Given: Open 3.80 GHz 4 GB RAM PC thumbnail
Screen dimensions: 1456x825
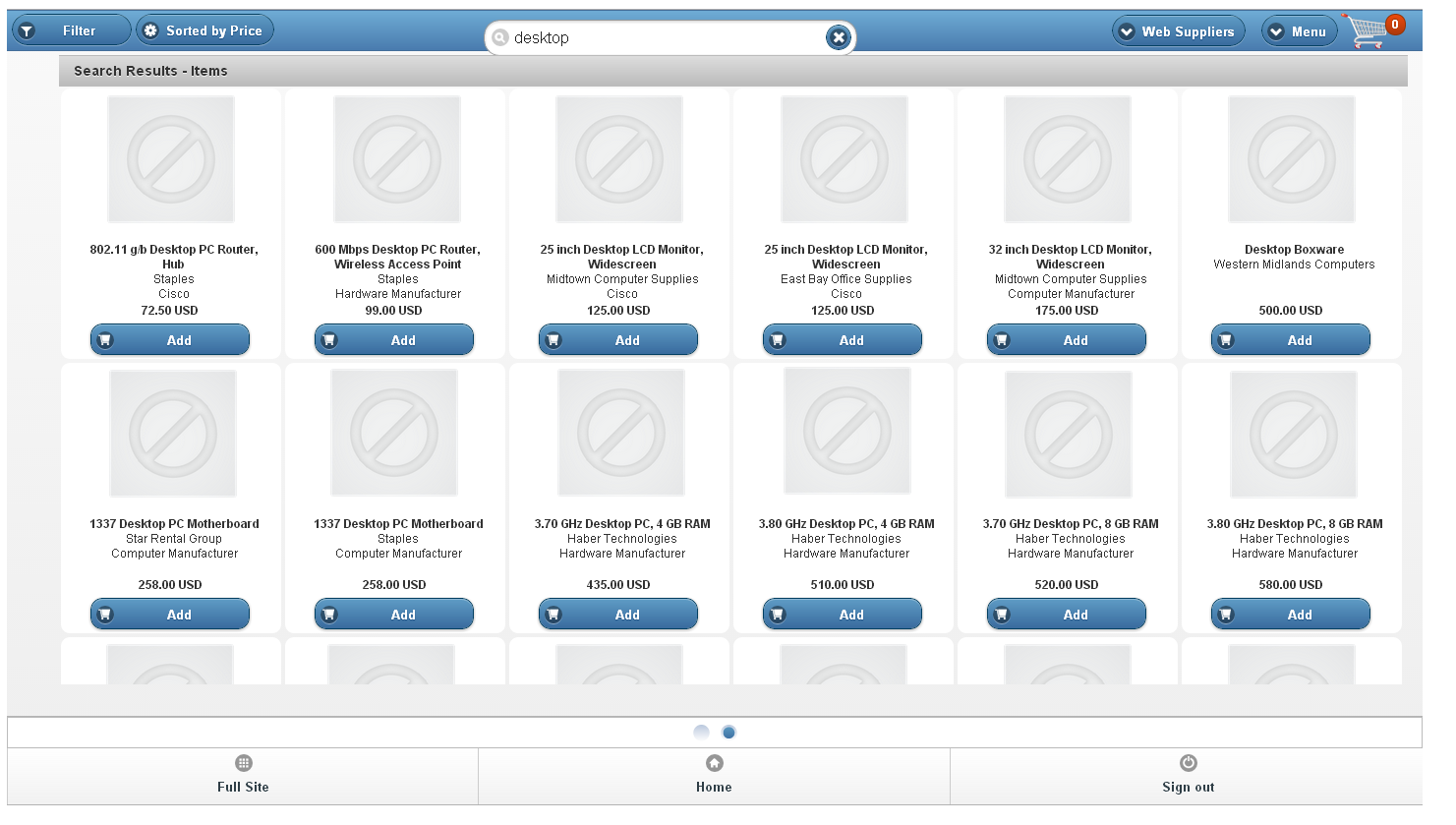Looking at the screenshot, I should tap(847, 431).
